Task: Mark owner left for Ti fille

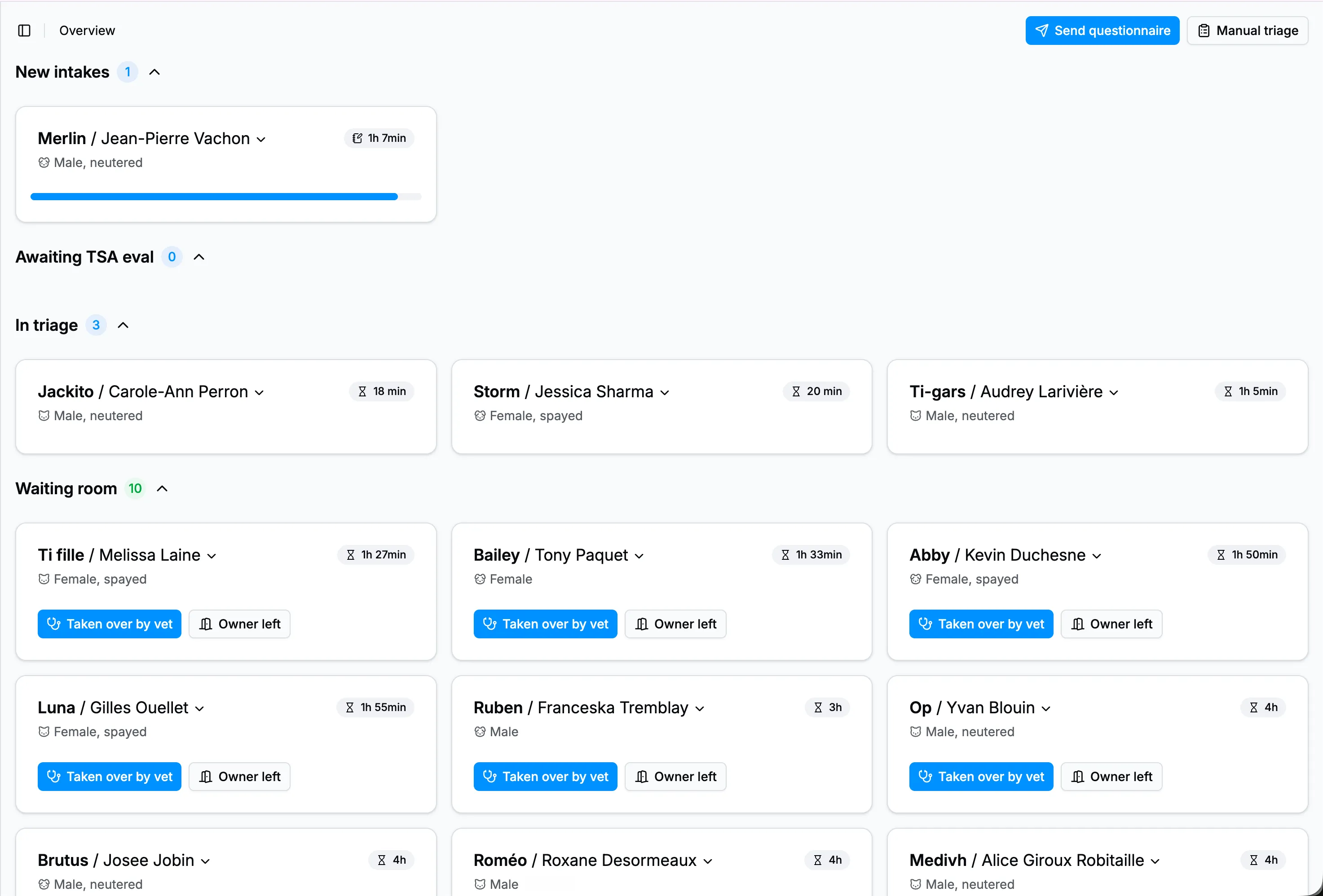Action: 240,624
